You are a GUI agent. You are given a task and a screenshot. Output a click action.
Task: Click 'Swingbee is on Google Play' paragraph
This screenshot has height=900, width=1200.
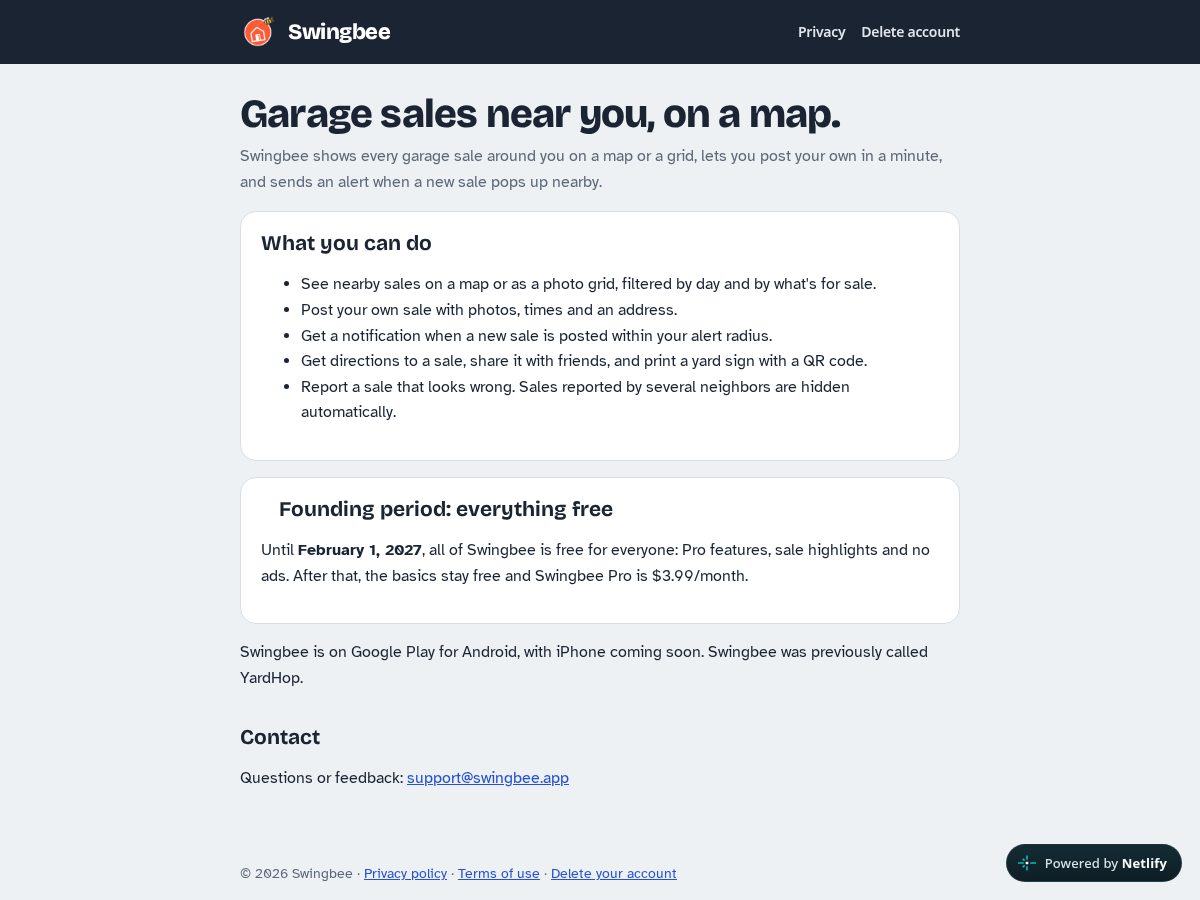pyautogui.click(x=584, y=664)
